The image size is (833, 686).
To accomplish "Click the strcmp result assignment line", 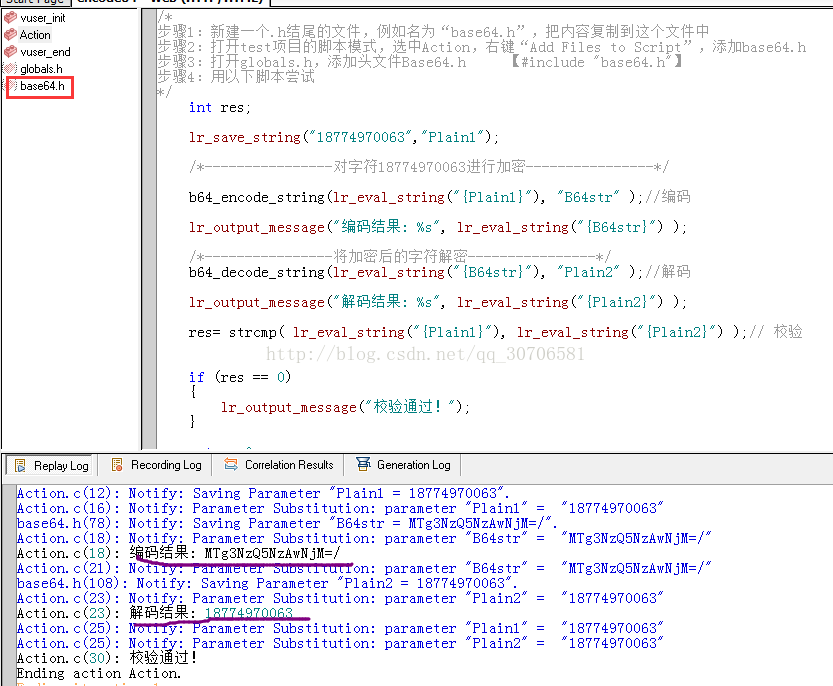I will (495, 333).
